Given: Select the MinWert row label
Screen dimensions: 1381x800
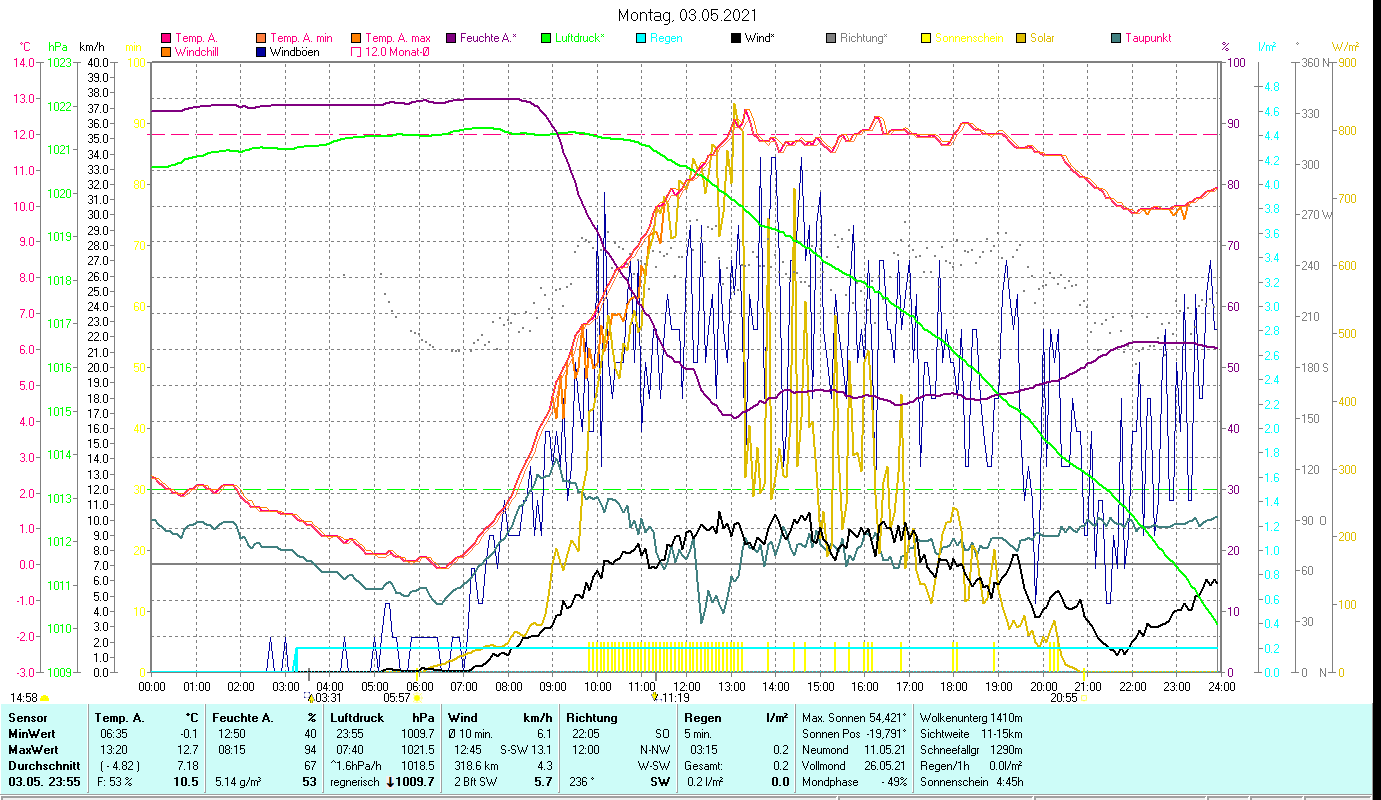Looking at the screenshot, I should 31,734.
